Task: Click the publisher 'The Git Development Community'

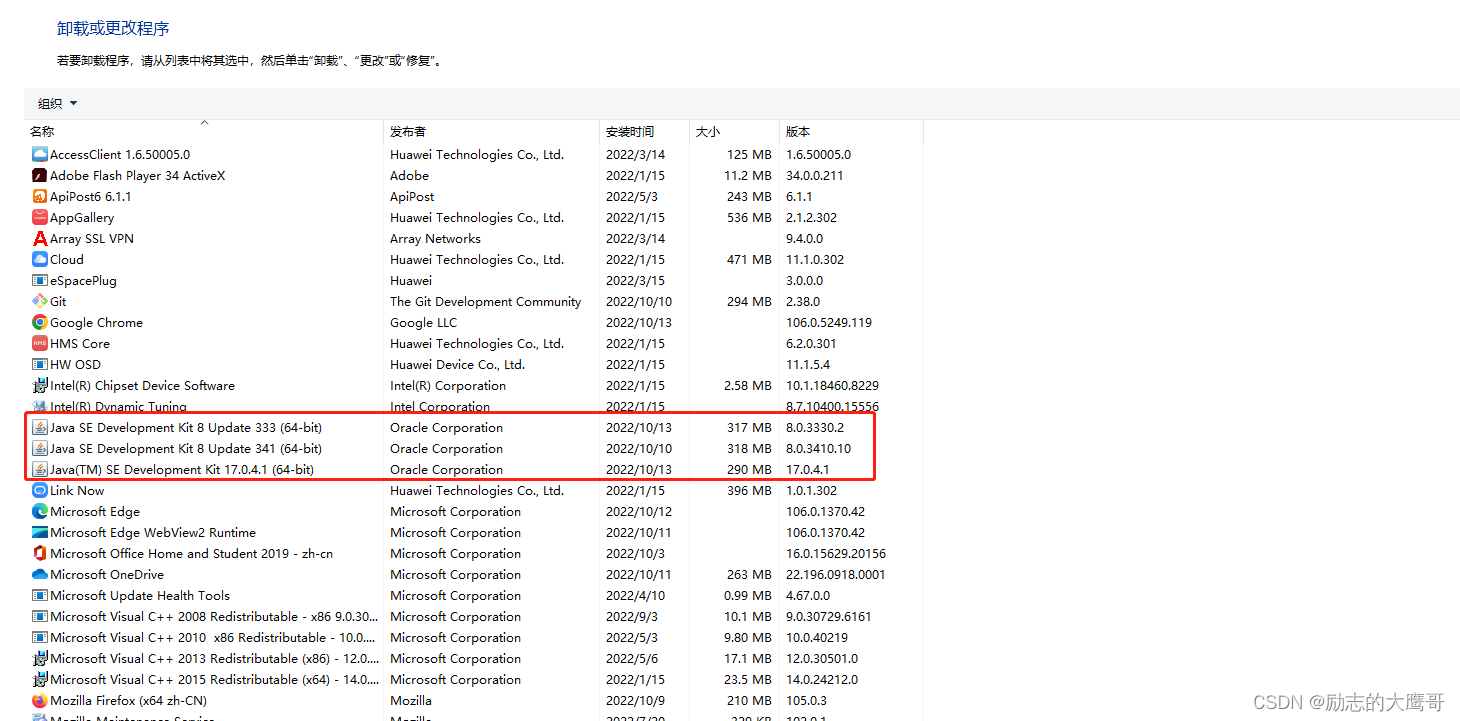Action: pos(485,301)
